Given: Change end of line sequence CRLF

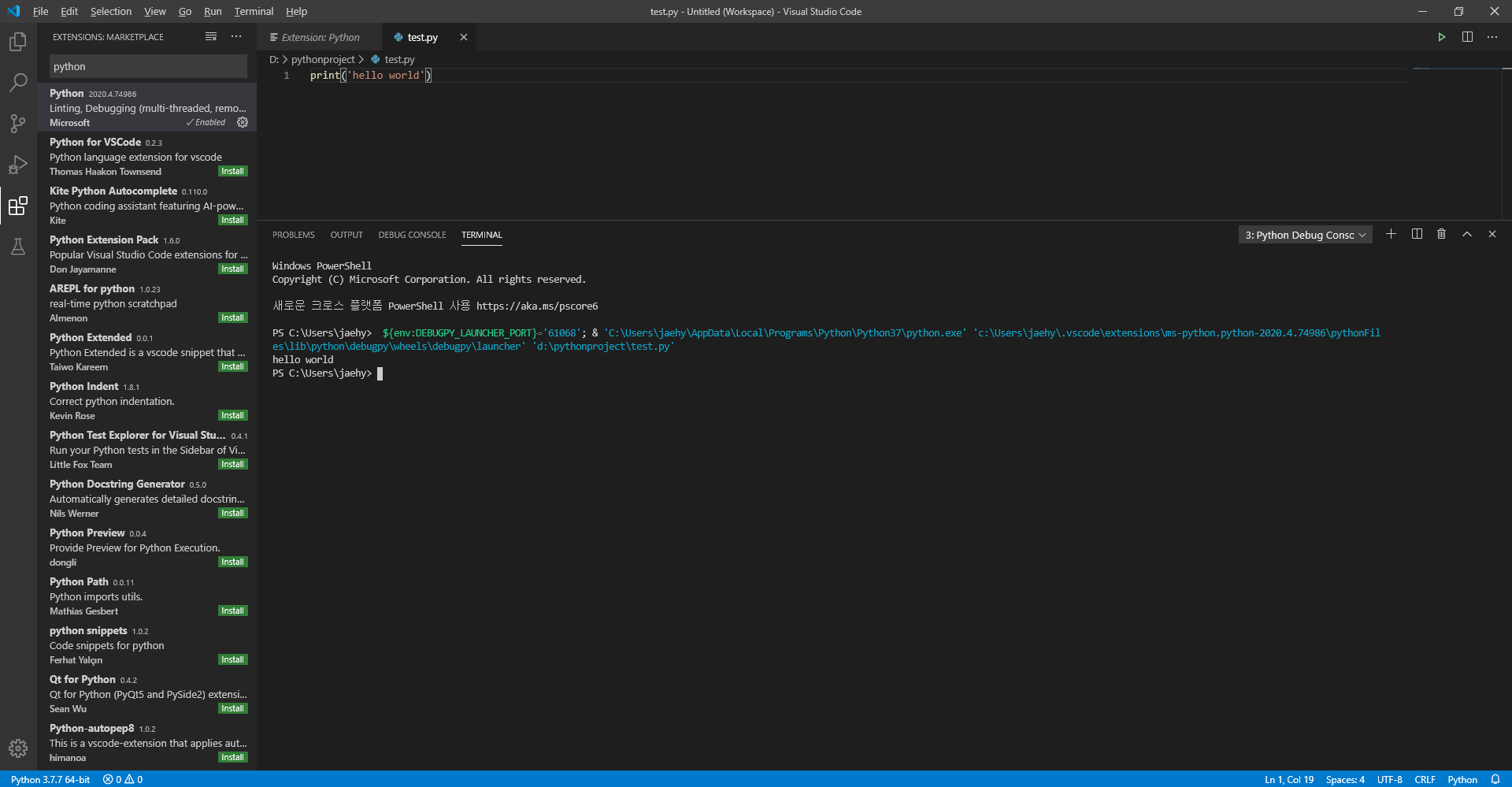Looking at the screenshot, I should [1425, 779].
